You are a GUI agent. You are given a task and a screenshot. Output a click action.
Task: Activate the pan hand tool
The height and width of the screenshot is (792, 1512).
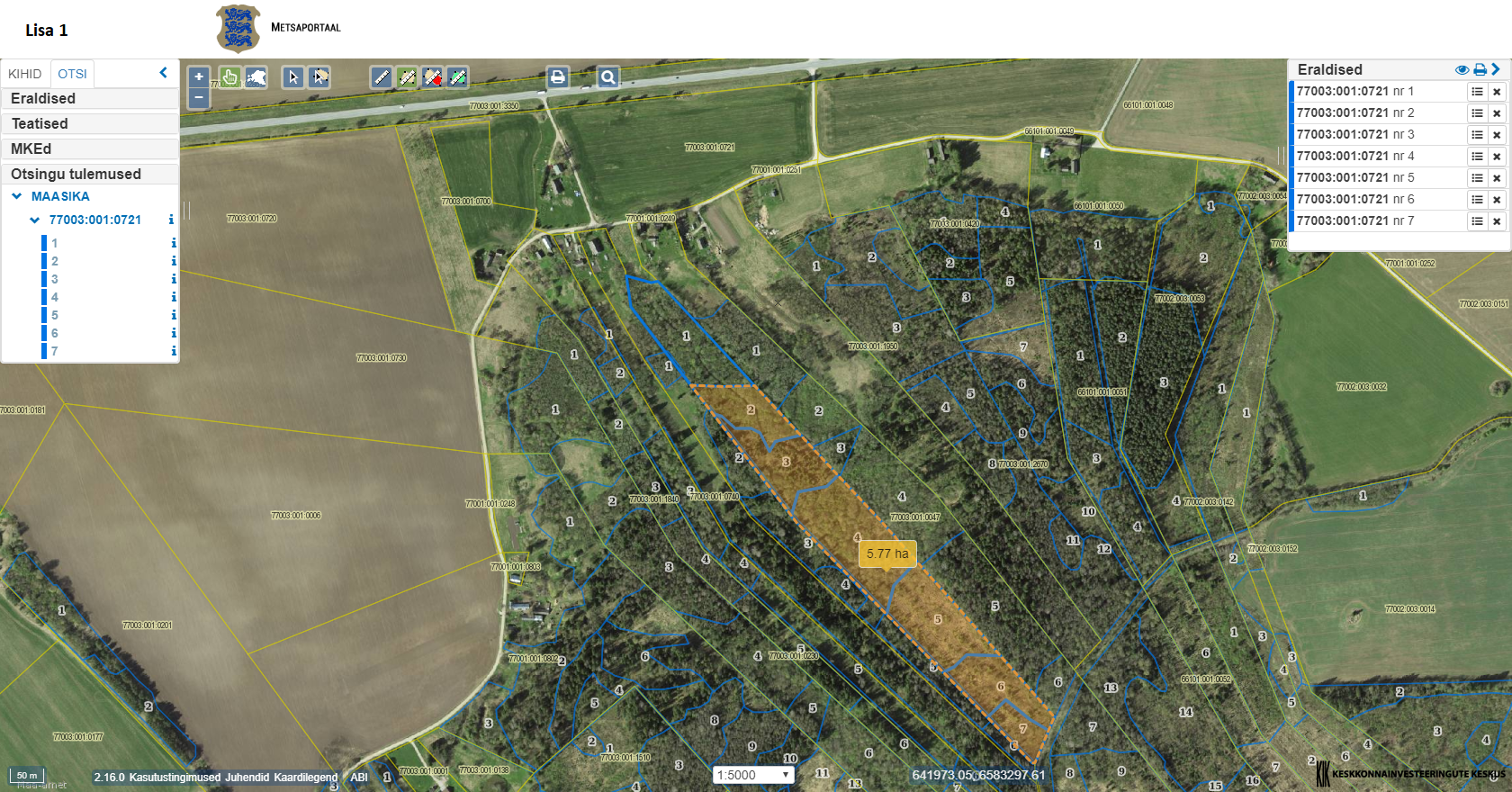coord(229,77)
